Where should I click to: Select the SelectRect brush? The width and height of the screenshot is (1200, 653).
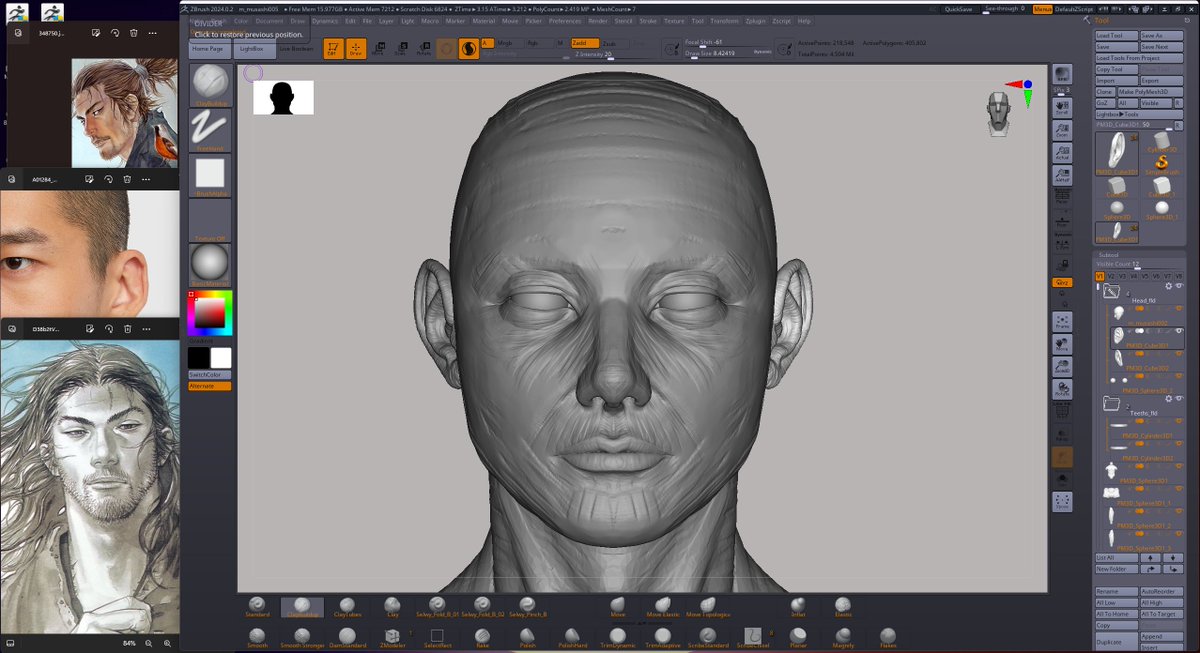[x=437, y=638]
